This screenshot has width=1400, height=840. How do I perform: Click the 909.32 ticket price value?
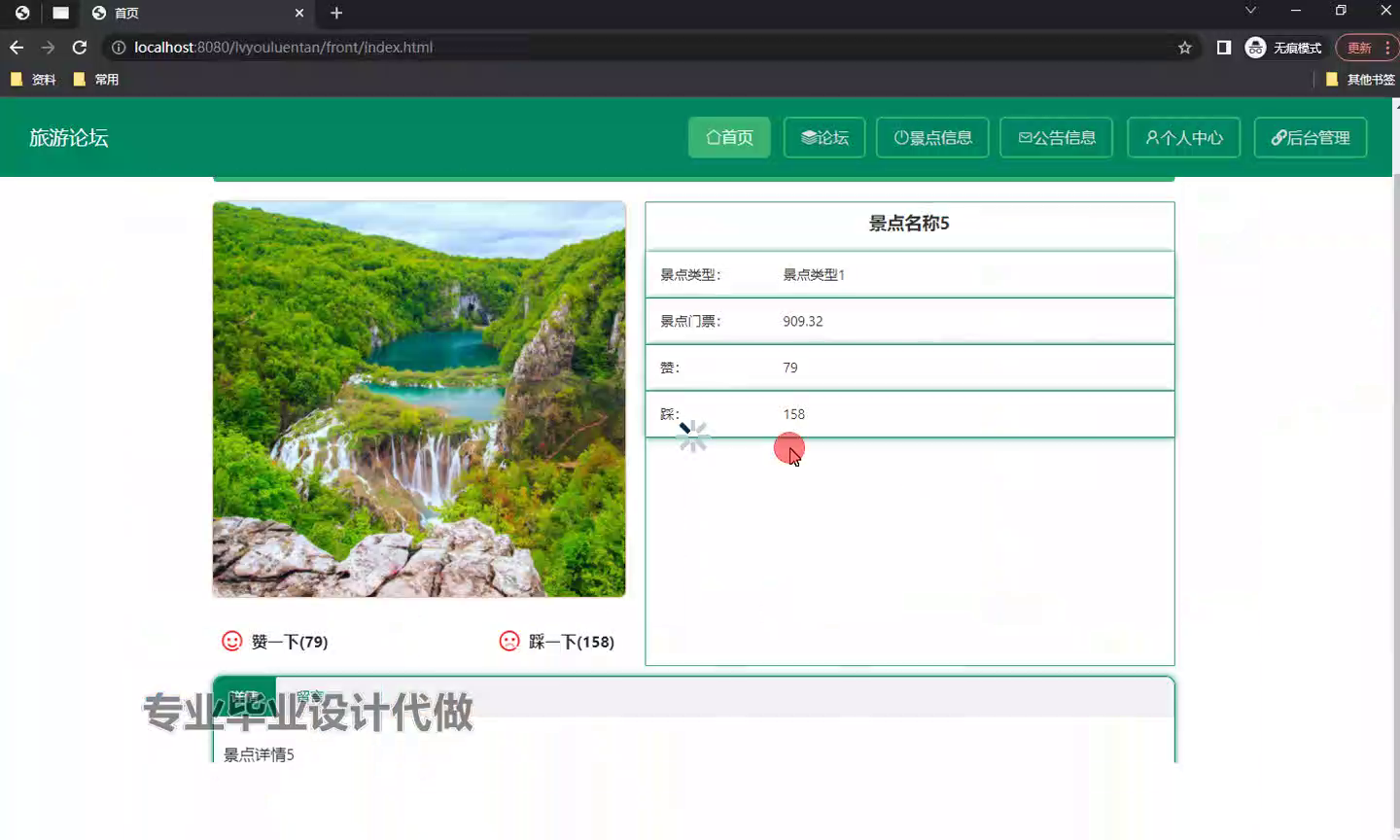click(803, 322)
